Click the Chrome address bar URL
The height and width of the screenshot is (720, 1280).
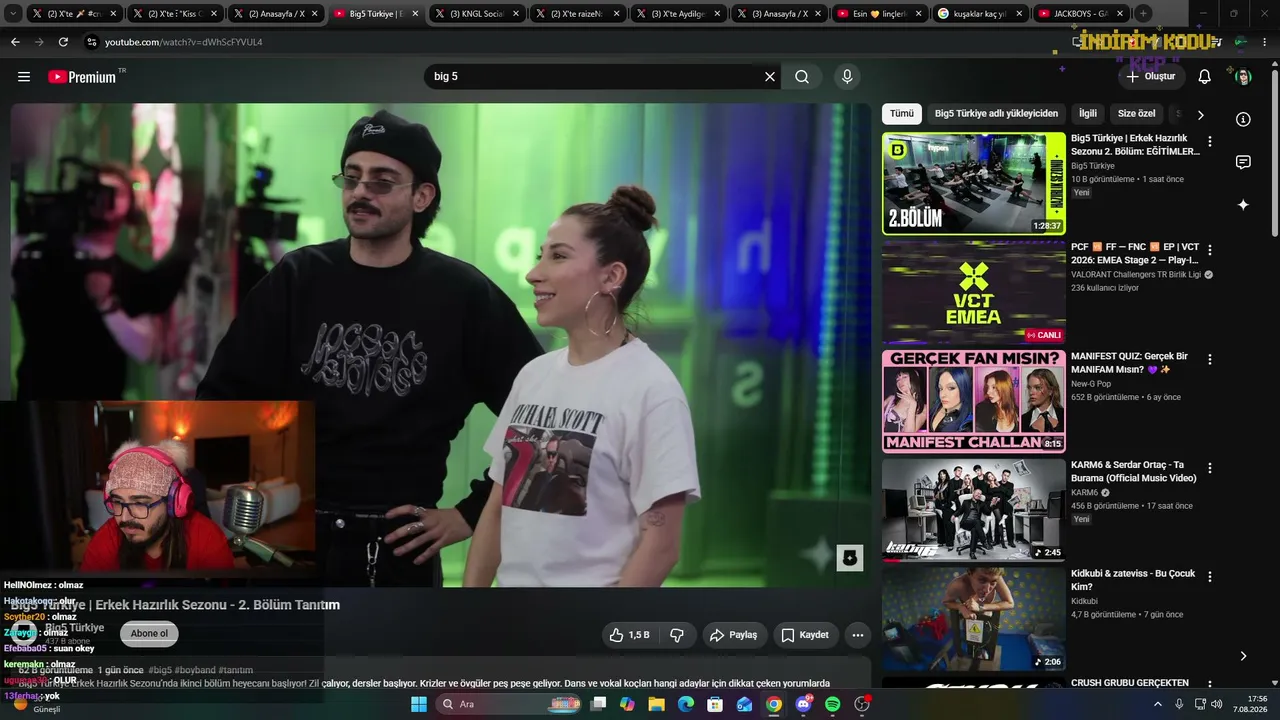click(184, 42)
